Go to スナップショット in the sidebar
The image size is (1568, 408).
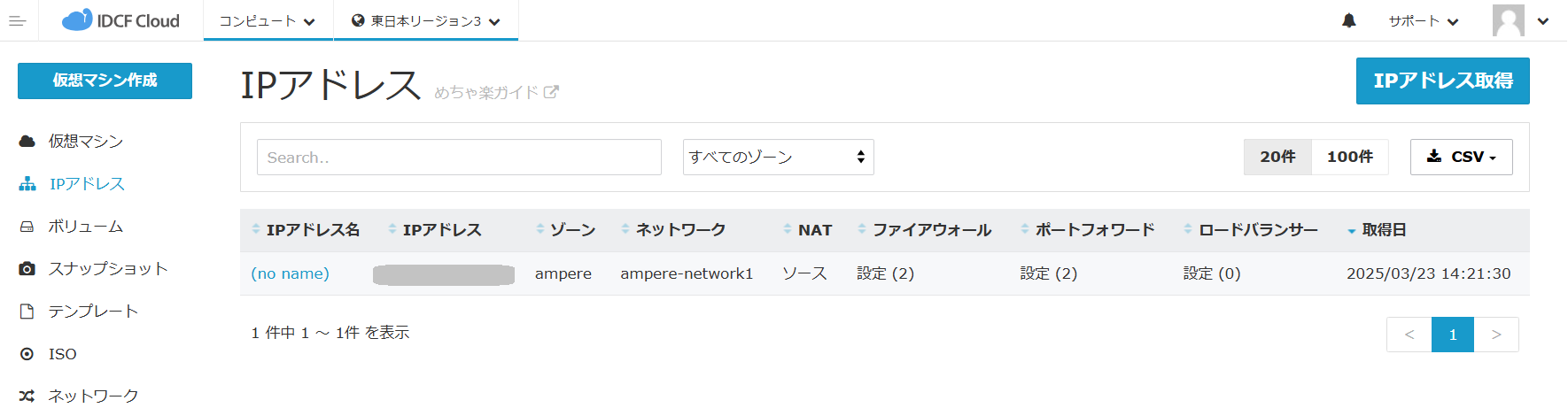point(107,269)
